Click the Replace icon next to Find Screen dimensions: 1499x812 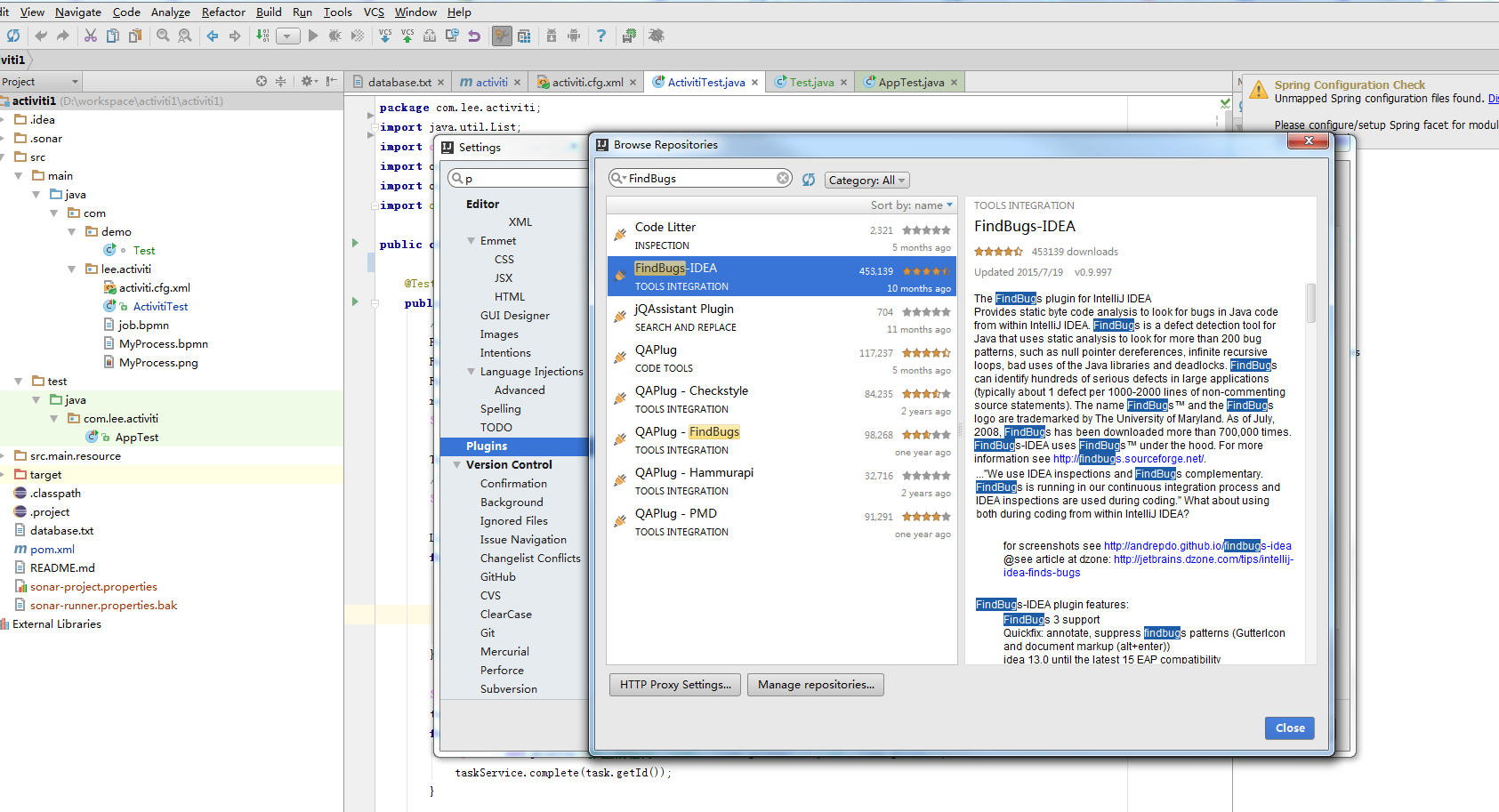point(185,36)
